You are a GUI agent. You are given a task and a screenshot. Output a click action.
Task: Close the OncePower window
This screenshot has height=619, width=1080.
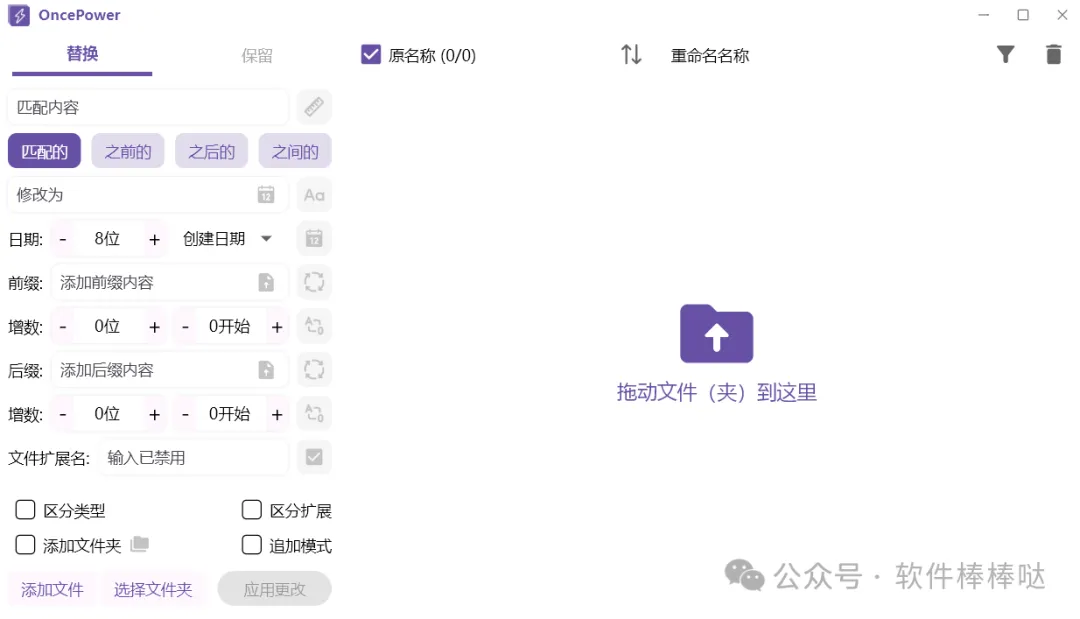click(1062, 14)
